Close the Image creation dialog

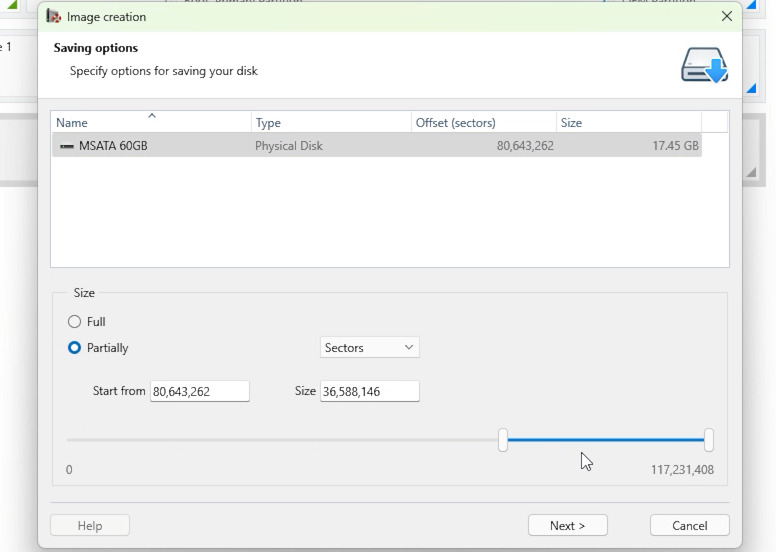point(727,16)
